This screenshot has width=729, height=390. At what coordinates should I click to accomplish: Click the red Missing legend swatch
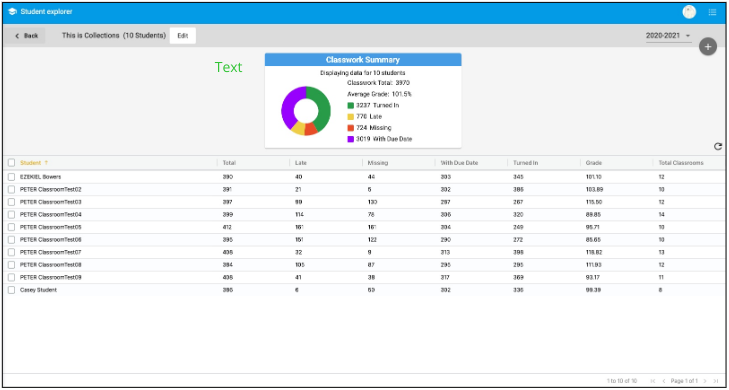[351, 128]
